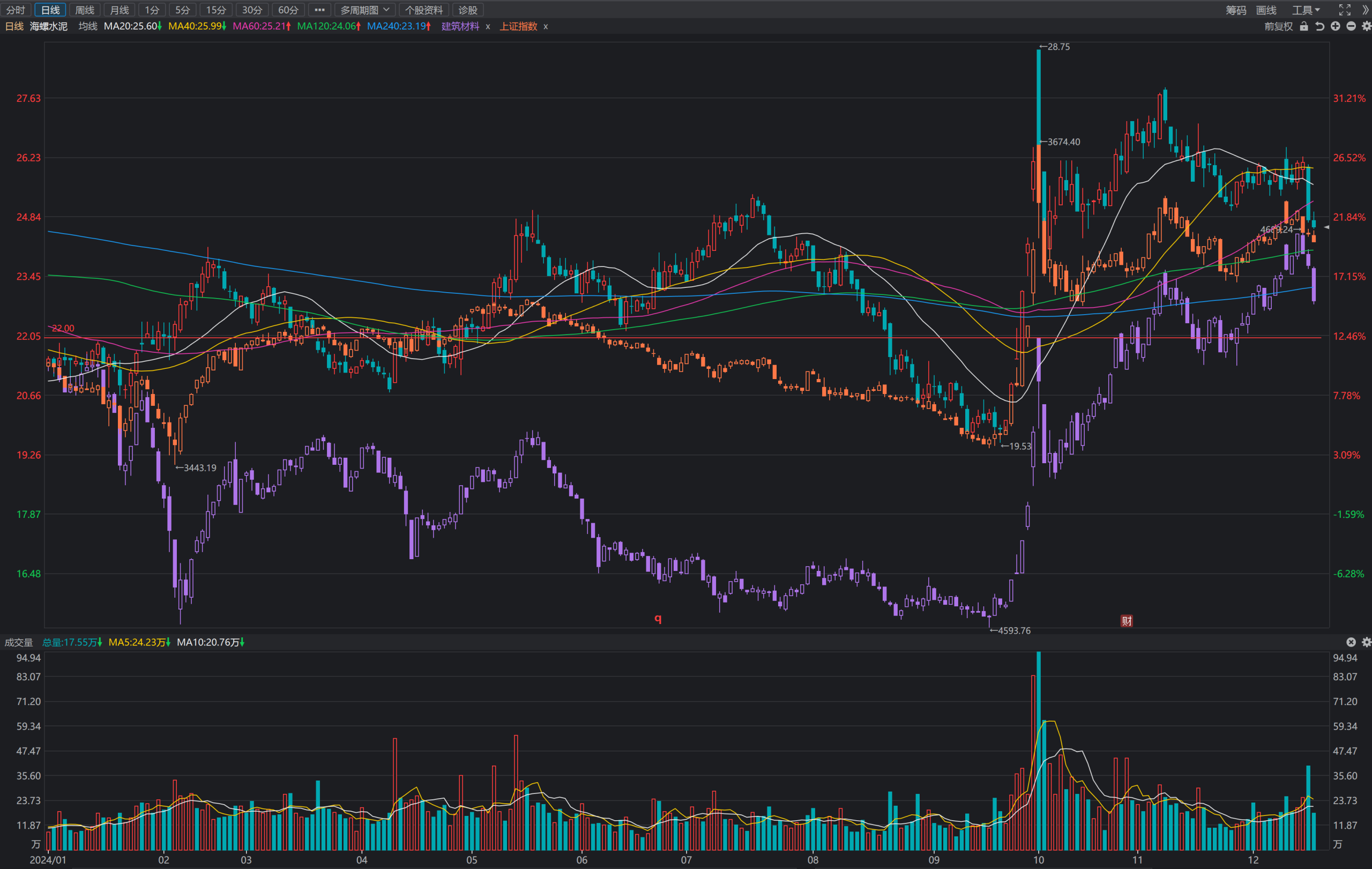
Task: Close the 成交量 volume indicator panel
Action: 1351,642
